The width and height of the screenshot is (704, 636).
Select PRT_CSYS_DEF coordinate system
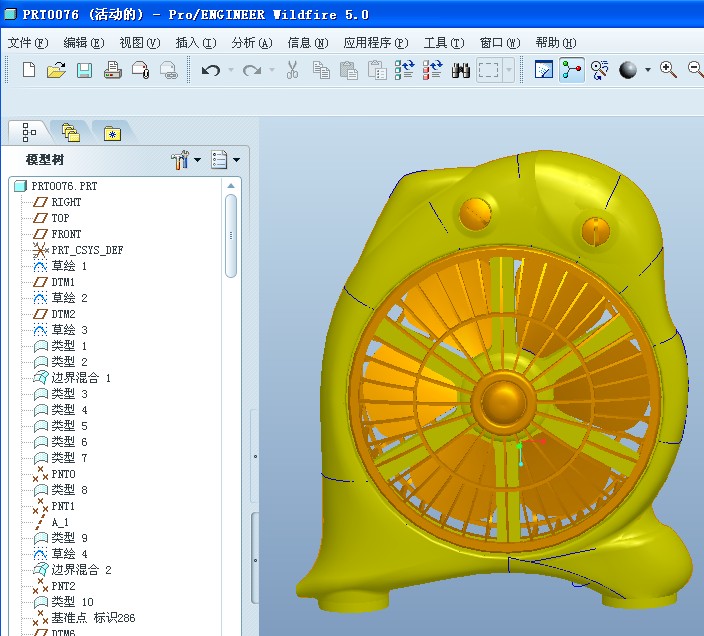click(x=78, y=250)
